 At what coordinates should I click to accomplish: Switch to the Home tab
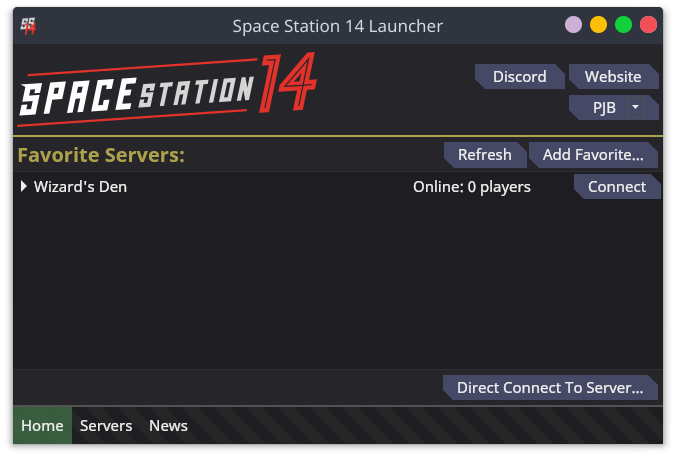click(x=42, y=426)
